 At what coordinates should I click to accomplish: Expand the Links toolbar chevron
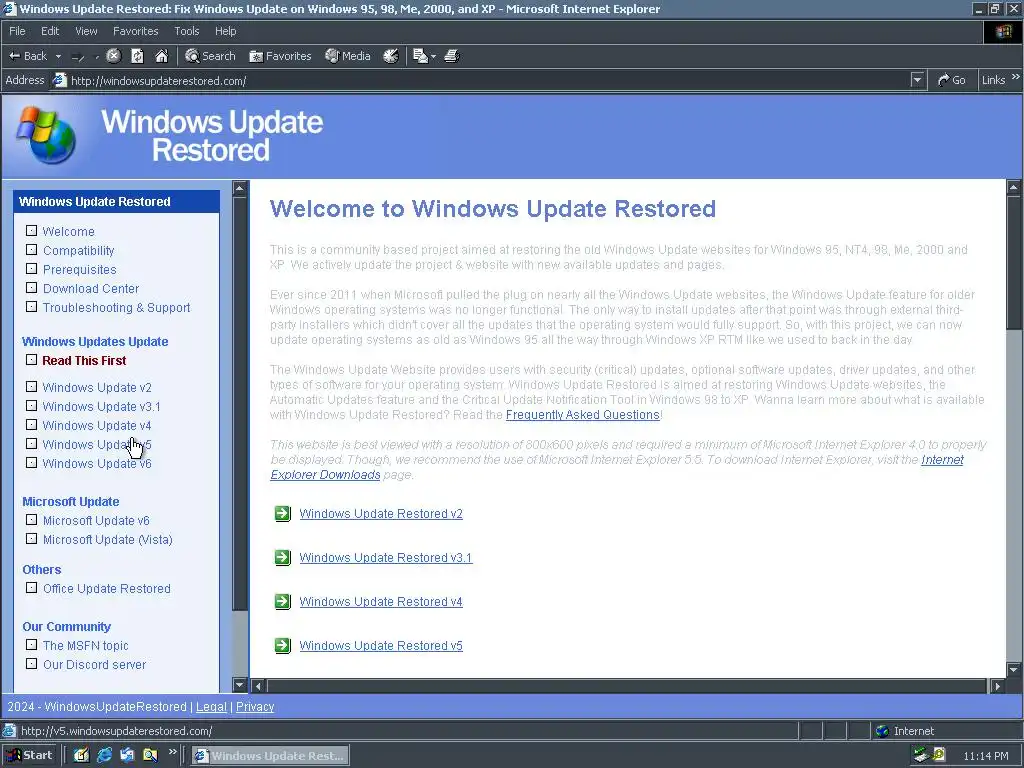pos(1016,78)
